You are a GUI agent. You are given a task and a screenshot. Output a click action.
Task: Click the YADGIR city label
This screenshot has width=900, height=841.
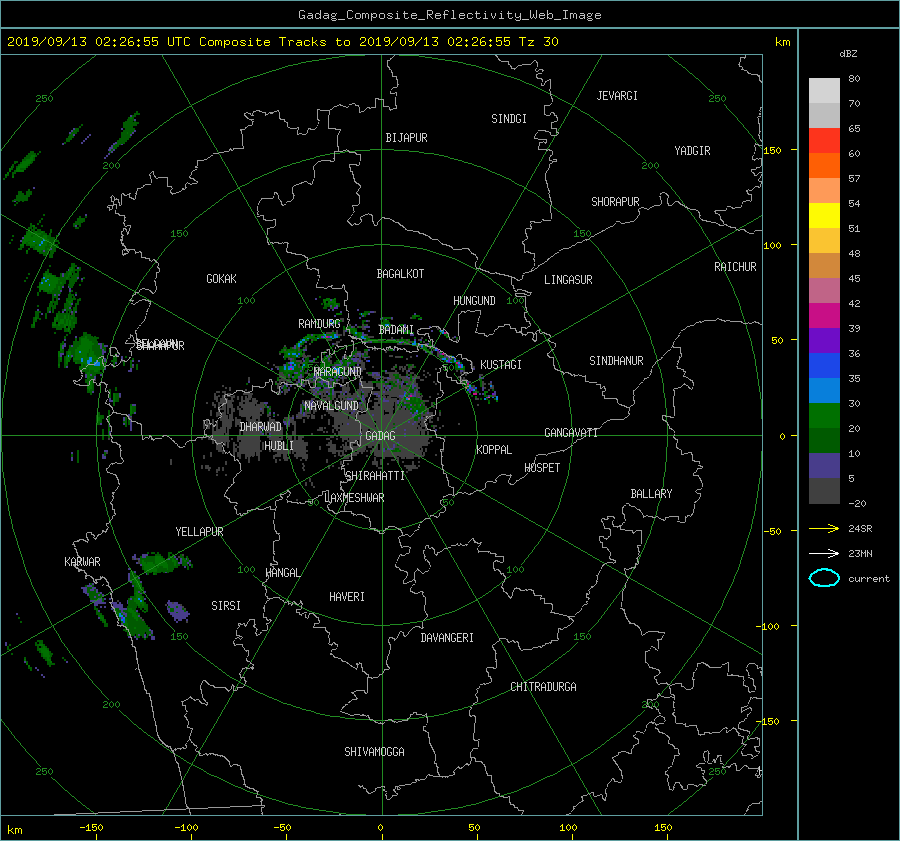[692, 151]
